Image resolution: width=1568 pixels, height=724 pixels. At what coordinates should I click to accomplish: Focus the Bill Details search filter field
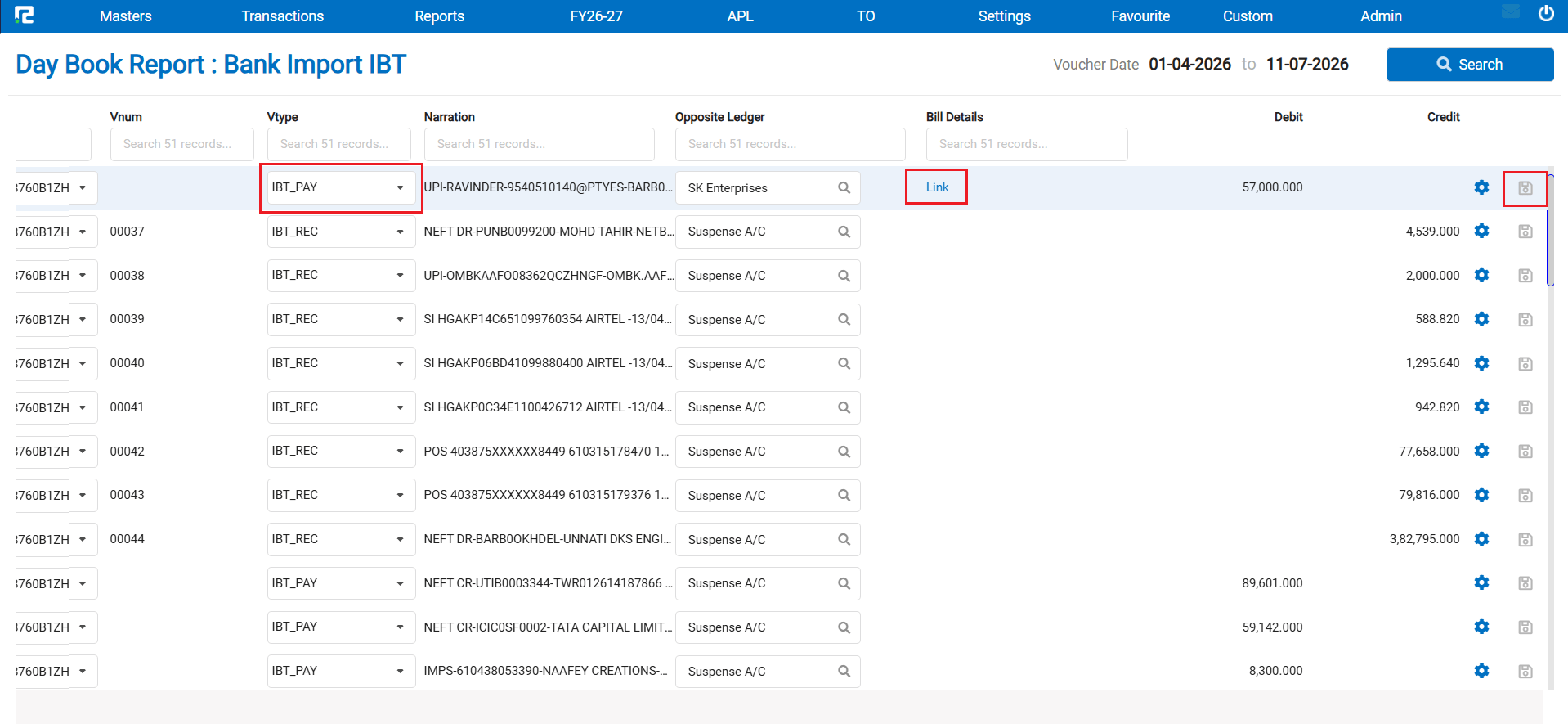pyautogui.click(x=1027, y=144)
